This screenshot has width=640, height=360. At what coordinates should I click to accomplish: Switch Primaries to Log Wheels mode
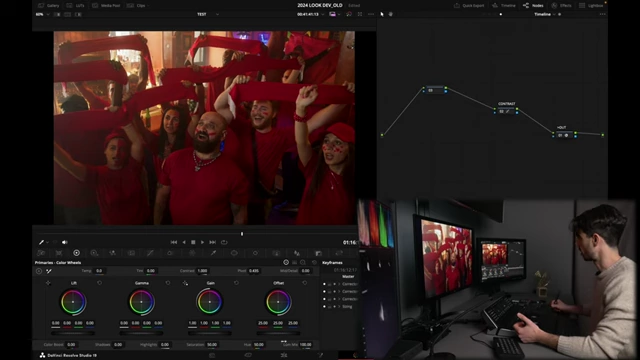[x=303, y=262]
